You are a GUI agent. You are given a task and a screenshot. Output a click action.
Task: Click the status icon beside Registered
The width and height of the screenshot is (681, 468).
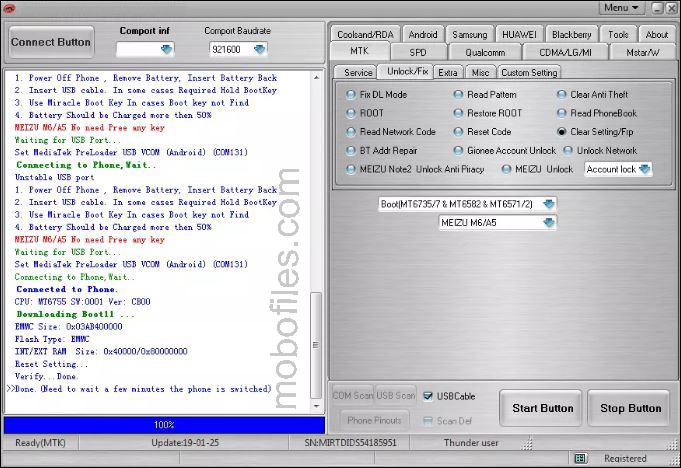point(580,458)
